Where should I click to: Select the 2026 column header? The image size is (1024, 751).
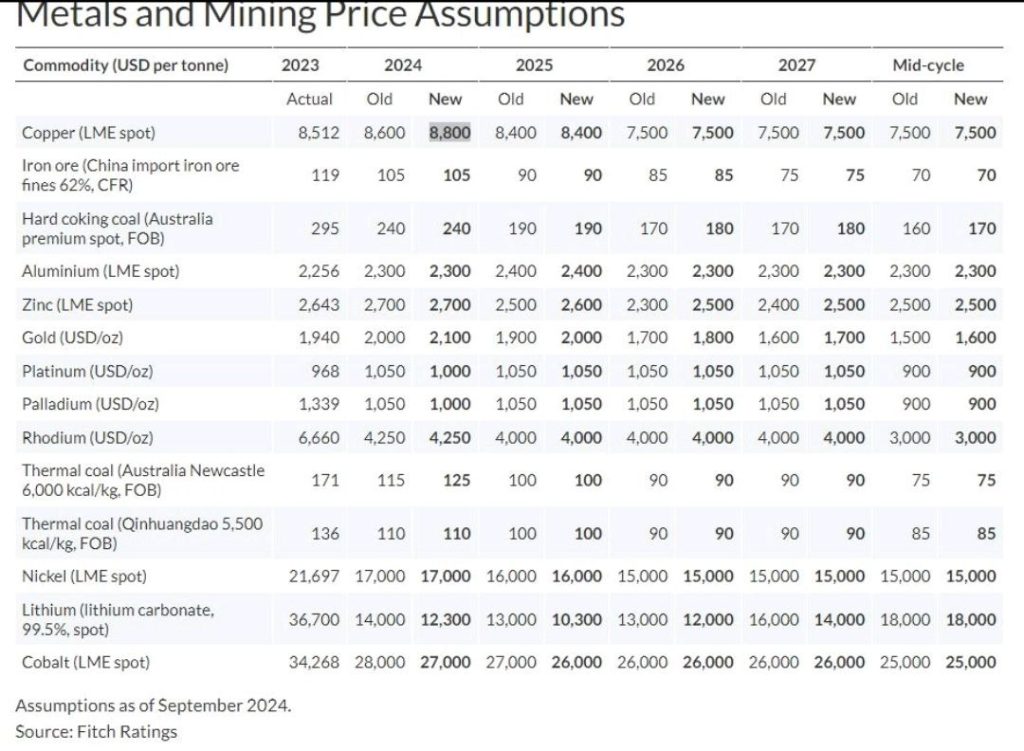tap(665, 65)
